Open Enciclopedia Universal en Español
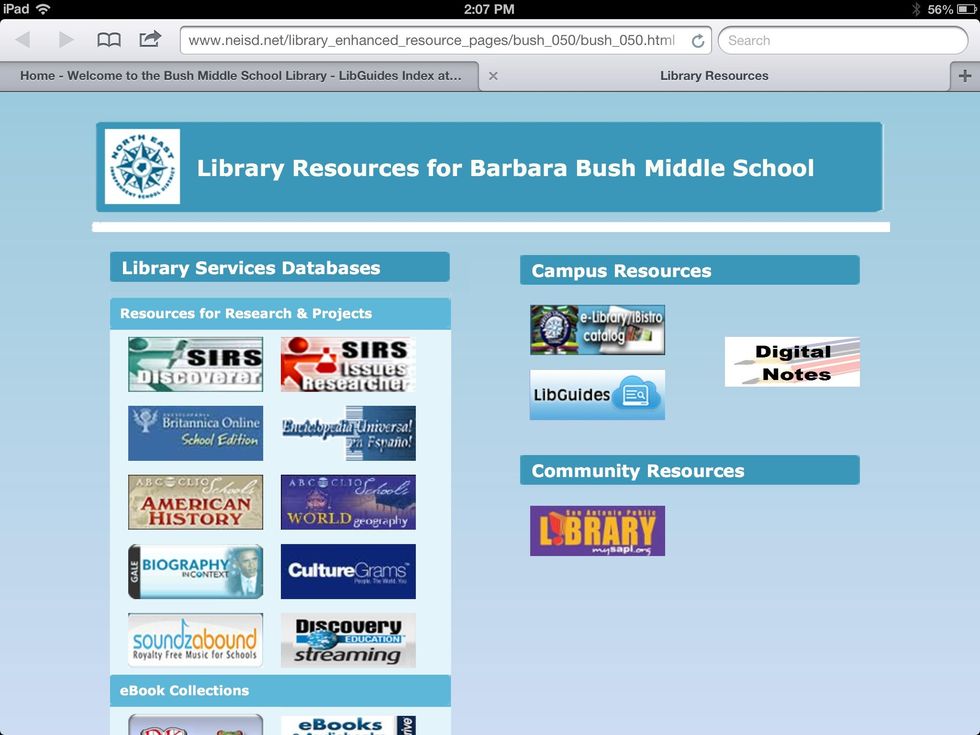This screenshot has height=735, width=980. coord(348,433)
